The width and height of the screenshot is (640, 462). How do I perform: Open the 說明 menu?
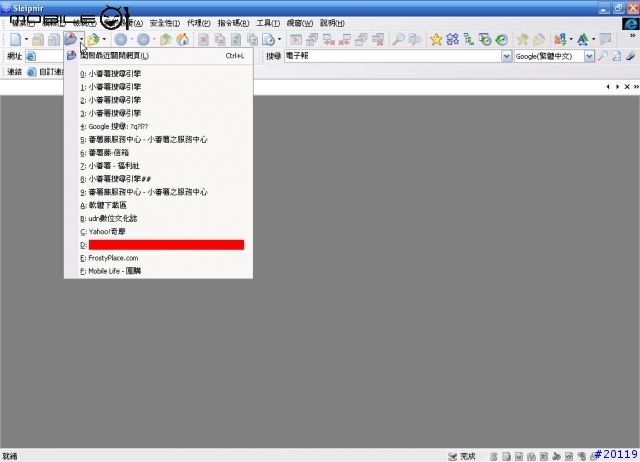tap(332, 23)
